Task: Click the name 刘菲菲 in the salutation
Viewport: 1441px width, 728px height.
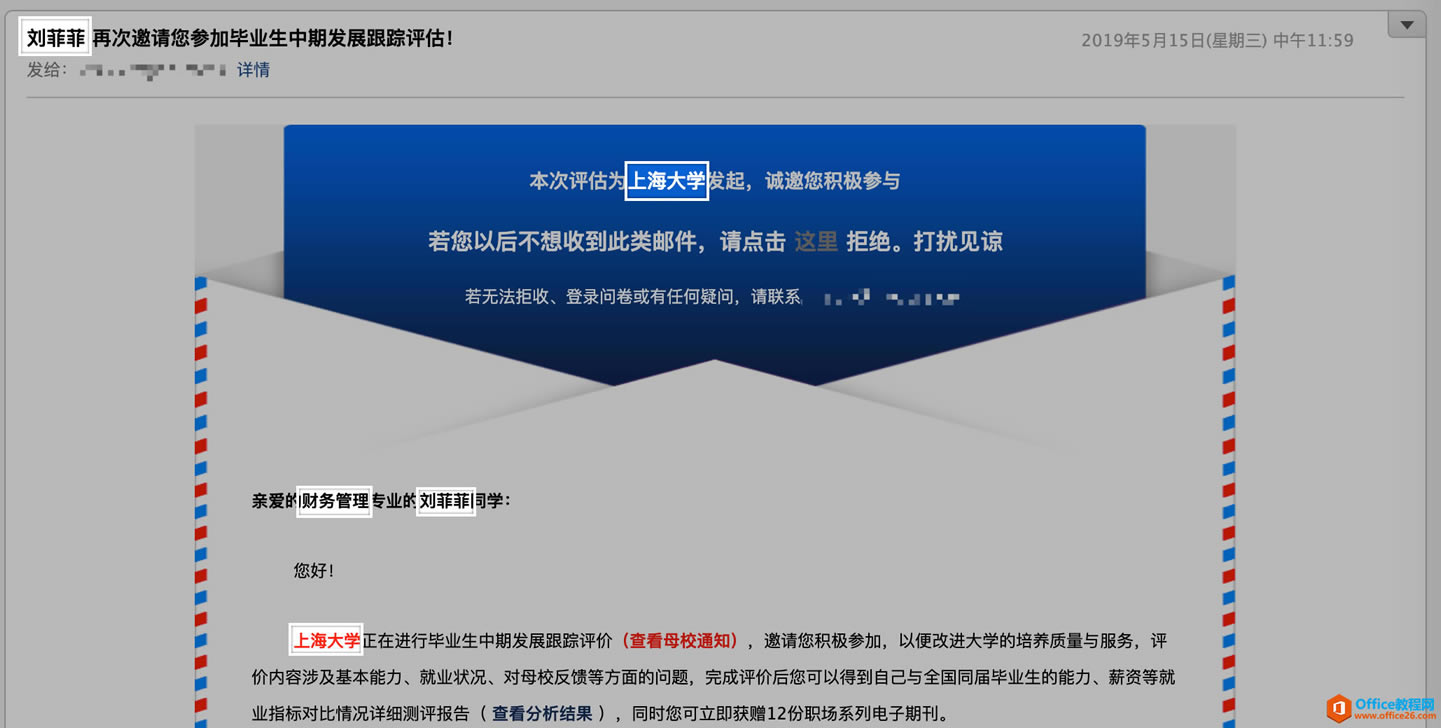Action: [445, 501]
